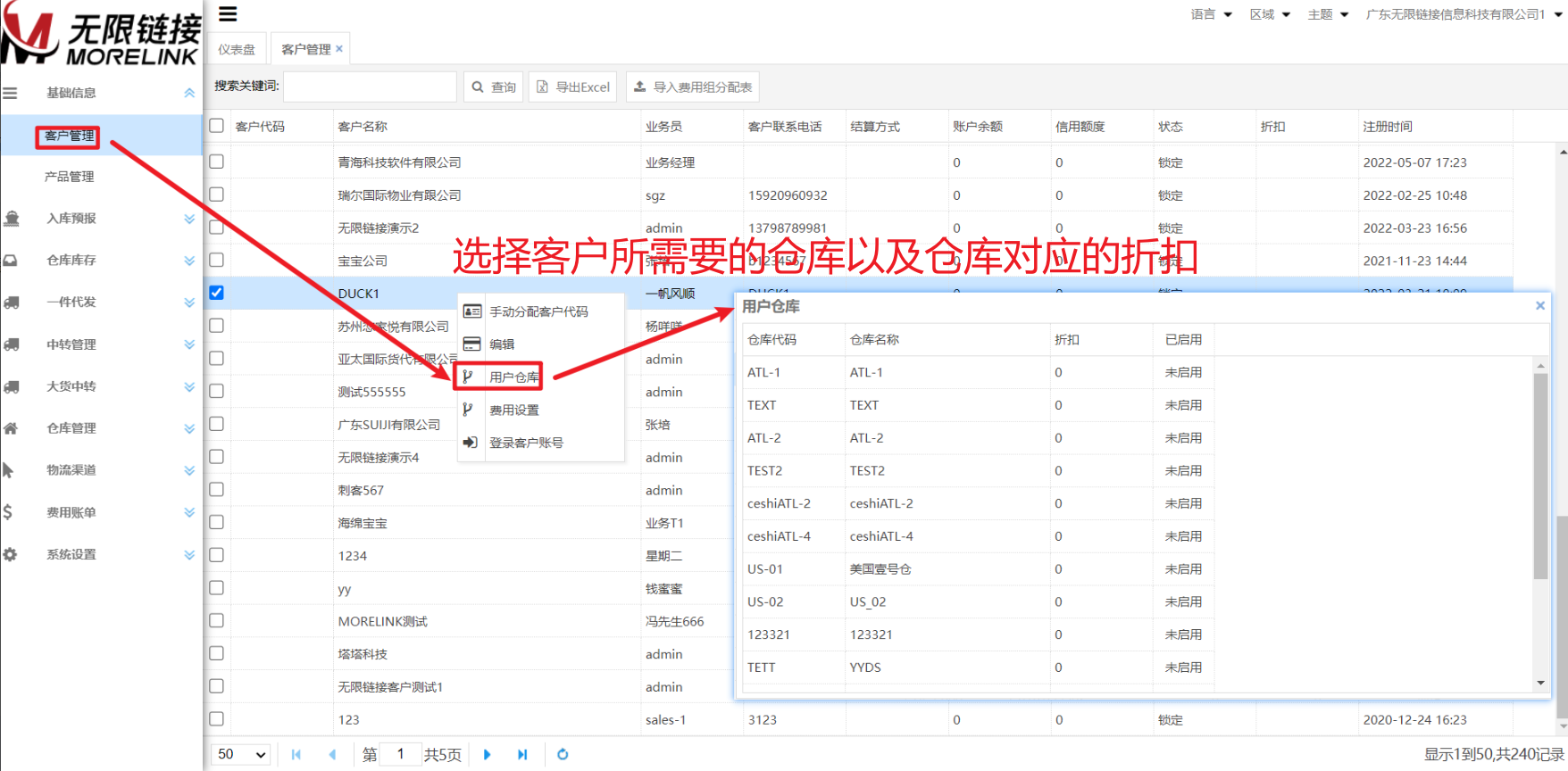Go to previous page arrow
1568x771 pixels.
pyautogui.click(x=332, y=754)
